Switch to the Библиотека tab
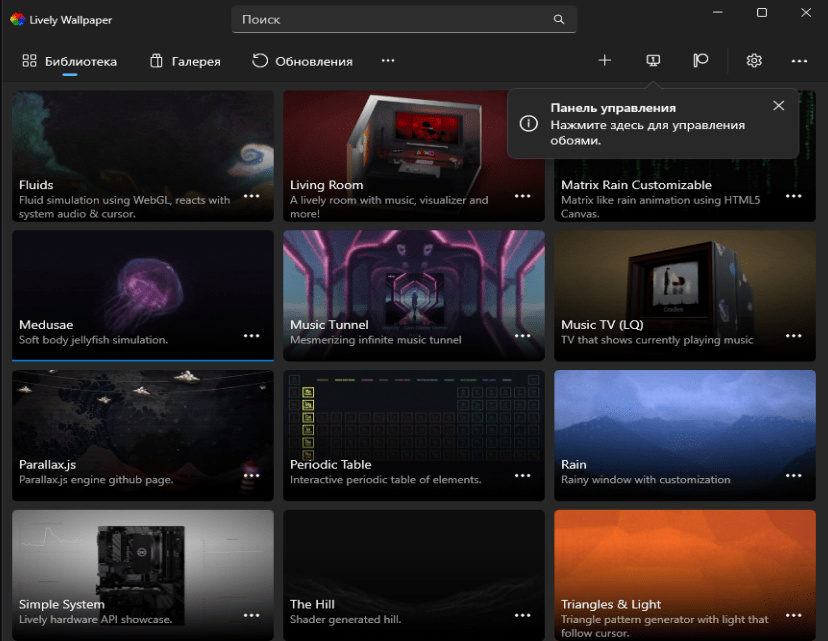Screen dimensions: 828x641 [69, 61]
